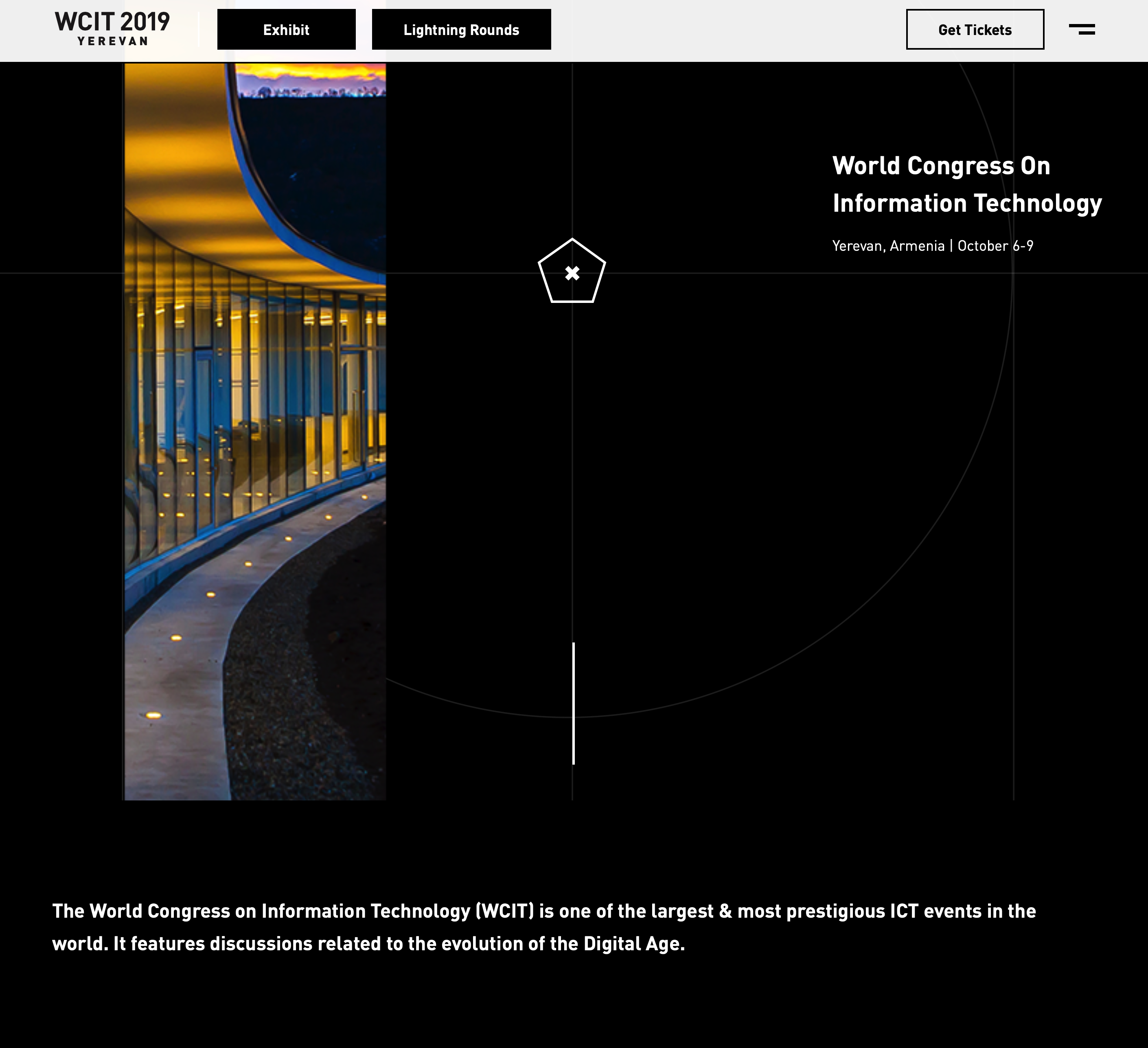This screenshot has height=1048, width=1148.
Task: Click the paragraph line mentioning Digital Age
Action: [368, 944]
